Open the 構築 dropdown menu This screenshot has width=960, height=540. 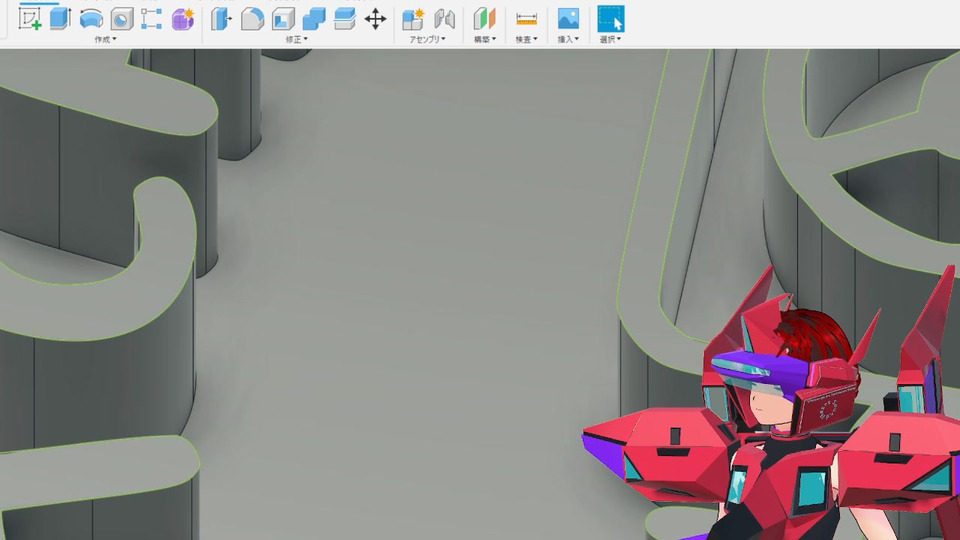[x=485, y=39]
